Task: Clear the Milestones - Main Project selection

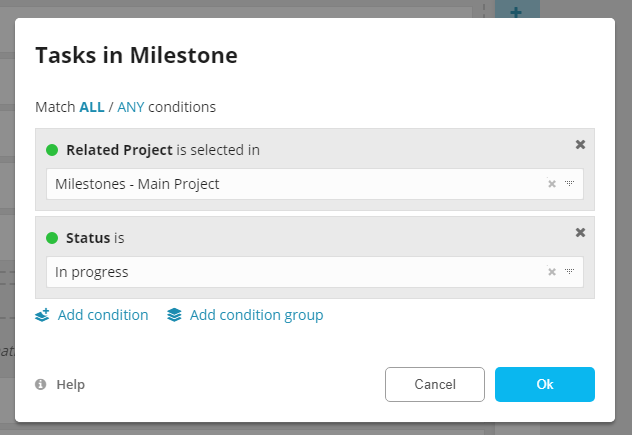Action: coord(552,184)
